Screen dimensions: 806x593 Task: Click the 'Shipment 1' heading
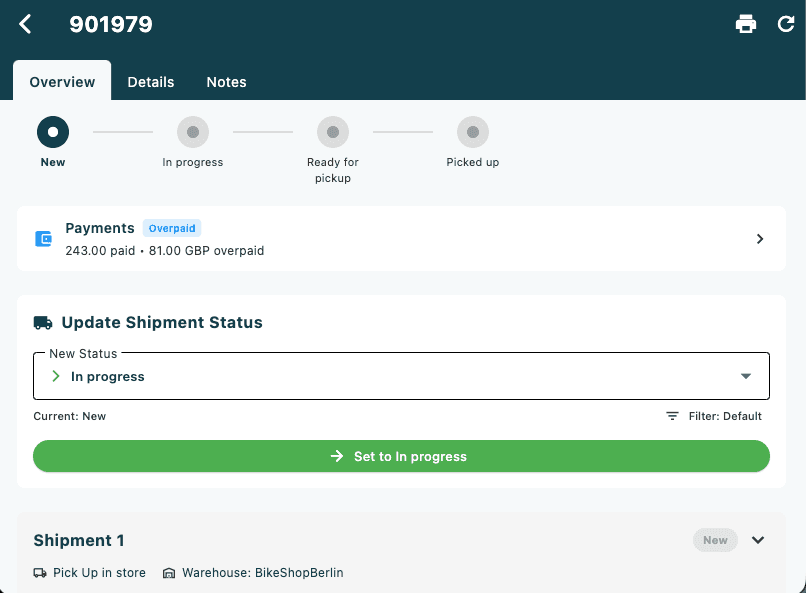[x=79, y=541]
